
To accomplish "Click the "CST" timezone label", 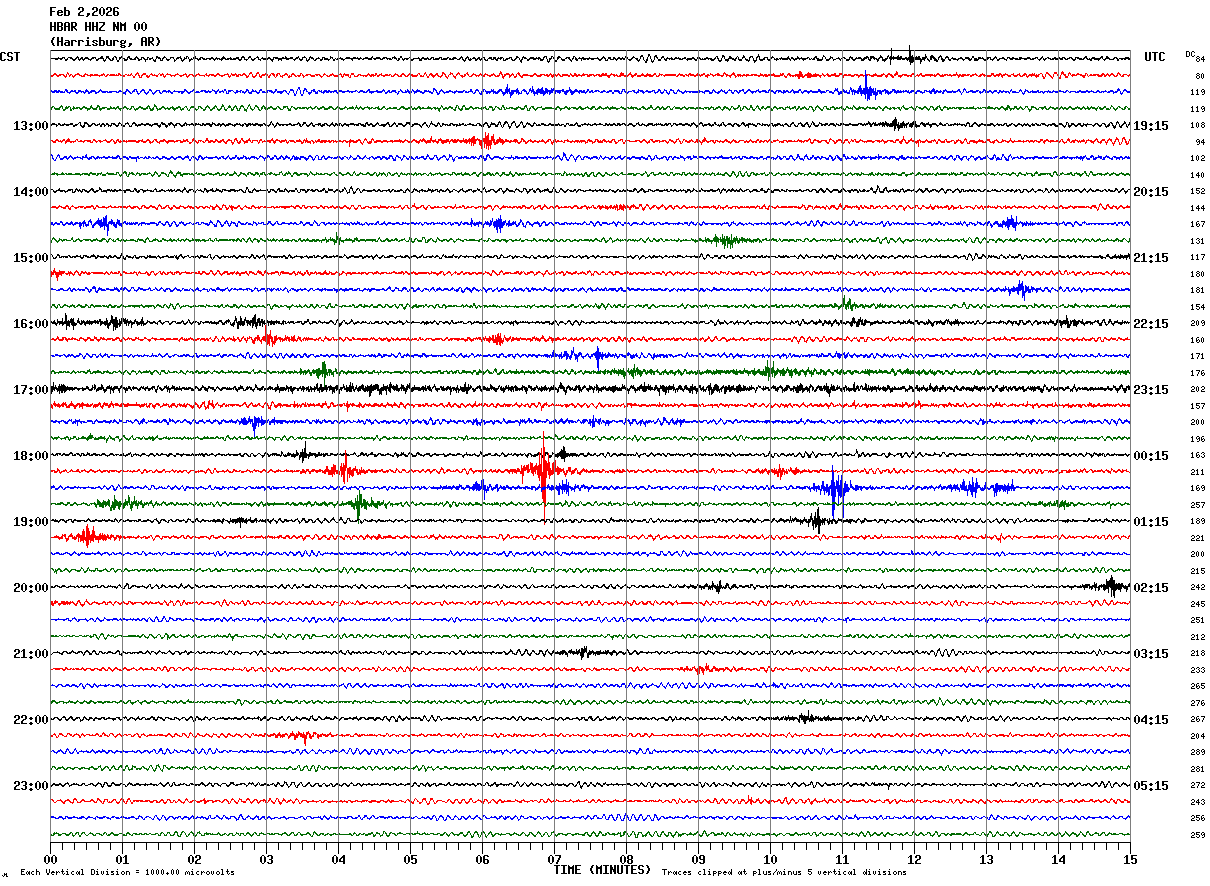I will coord(10,57).
